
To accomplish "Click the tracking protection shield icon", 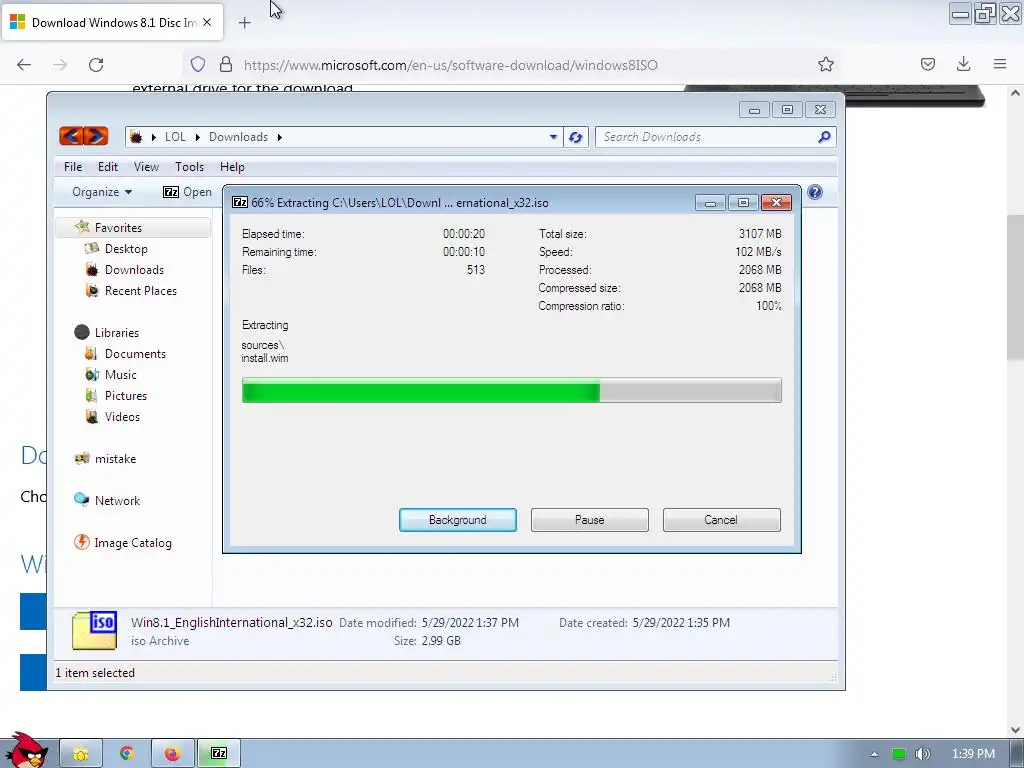I will pyautogui.click(x=198, y=64).
